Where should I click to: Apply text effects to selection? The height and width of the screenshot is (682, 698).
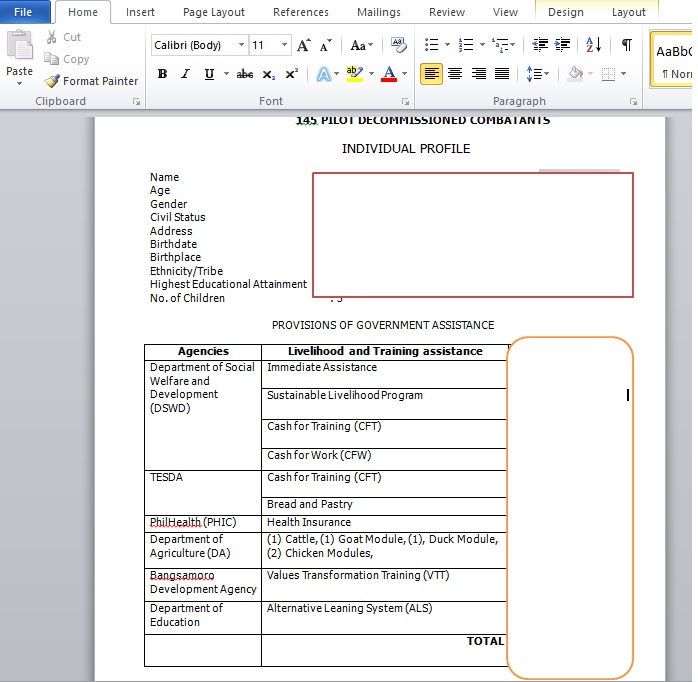pos(324,74)
